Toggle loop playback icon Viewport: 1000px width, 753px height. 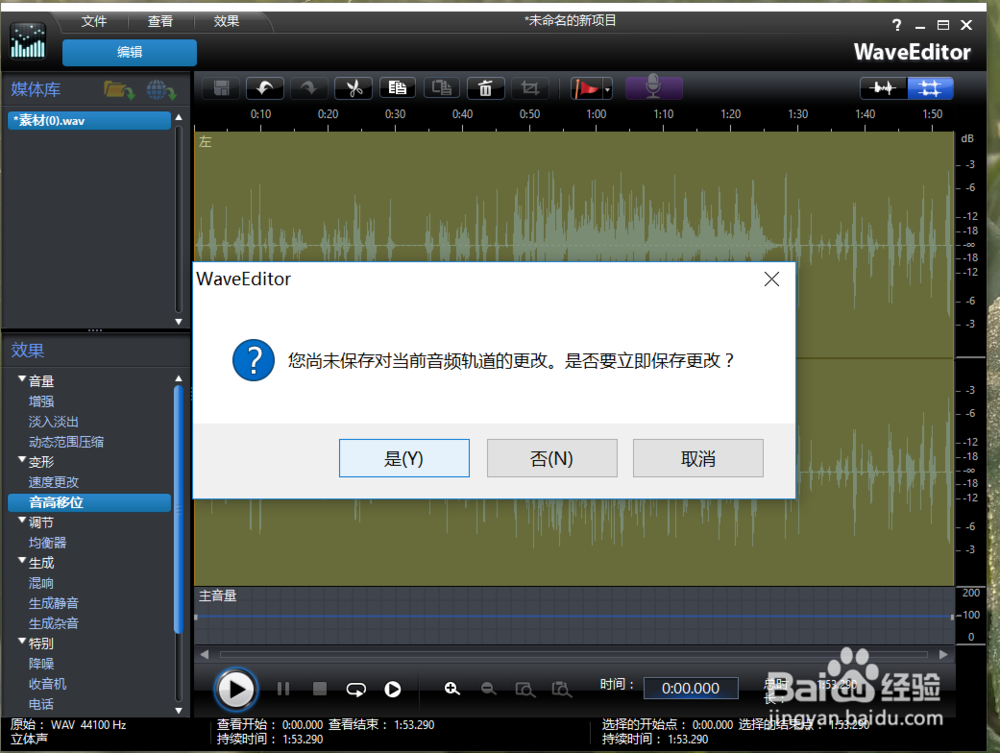coord(356,689)
